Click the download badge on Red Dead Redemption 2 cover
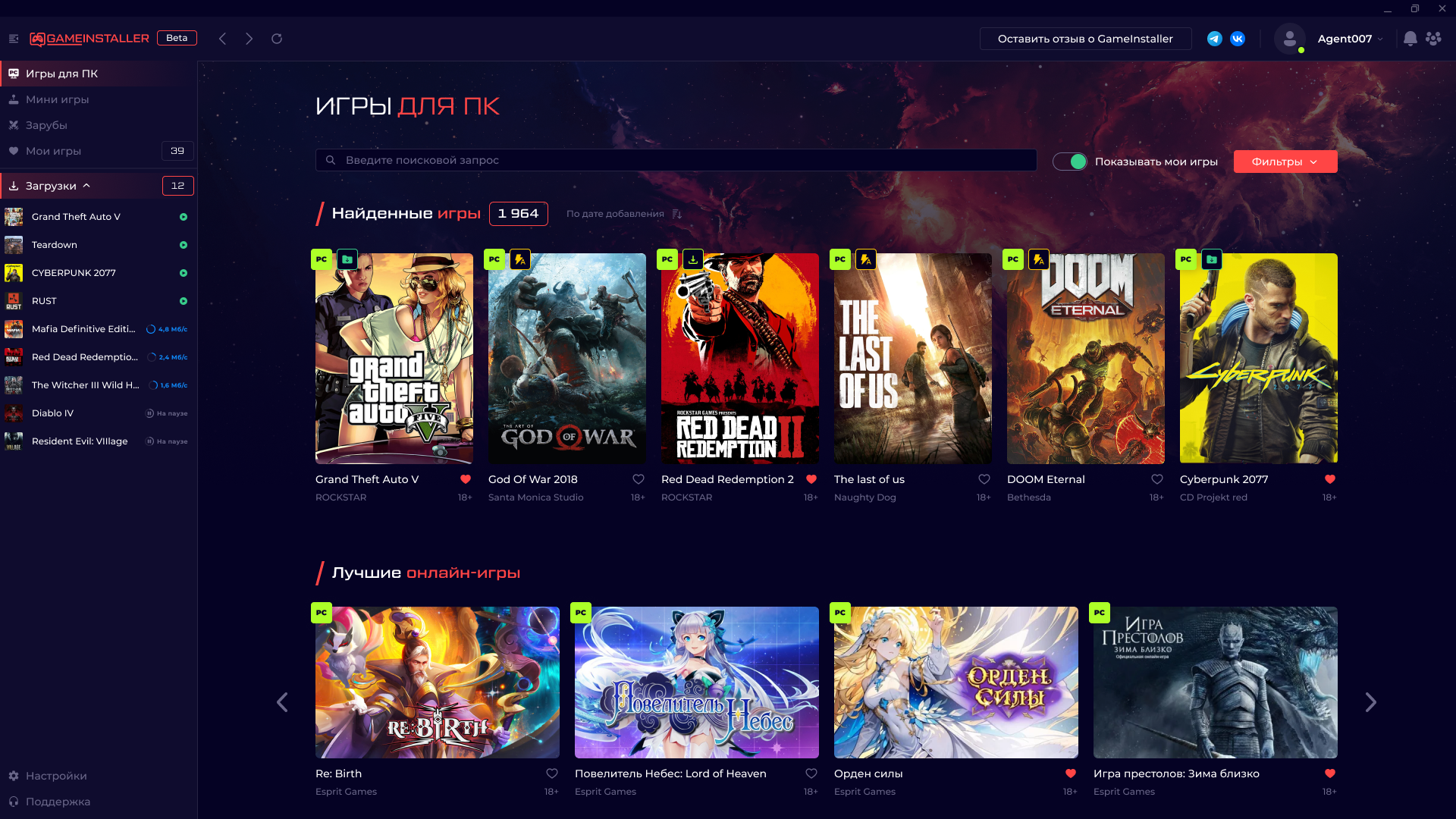The image size is (1456, 819). [693, 259]
